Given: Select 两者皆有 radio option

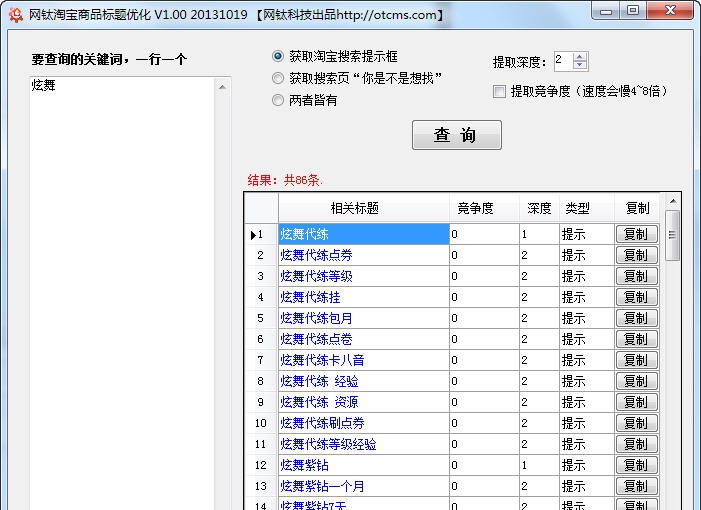Looking at the screenshot, I should pyautogui.click(x=304, y=100).
